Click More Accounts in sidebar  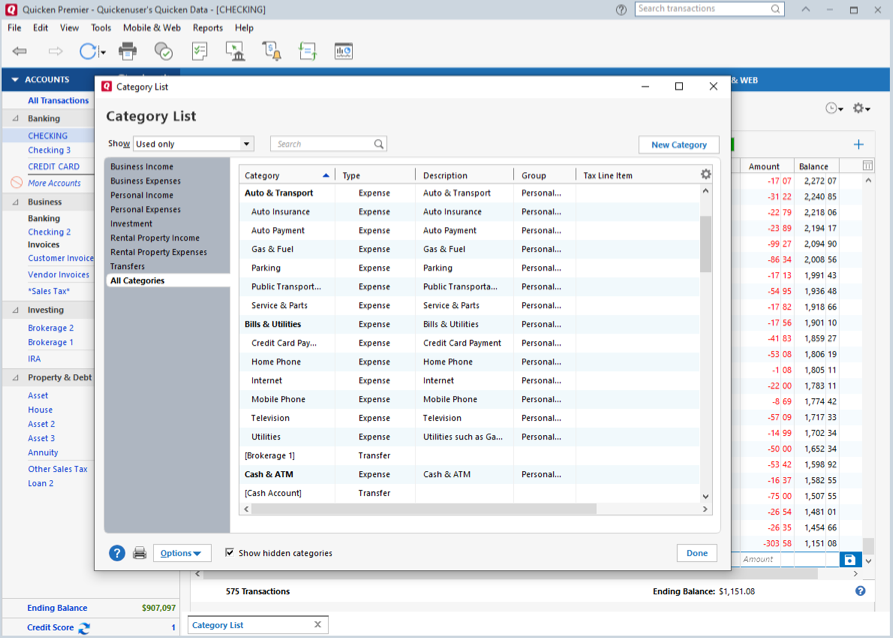pos(54,183)
